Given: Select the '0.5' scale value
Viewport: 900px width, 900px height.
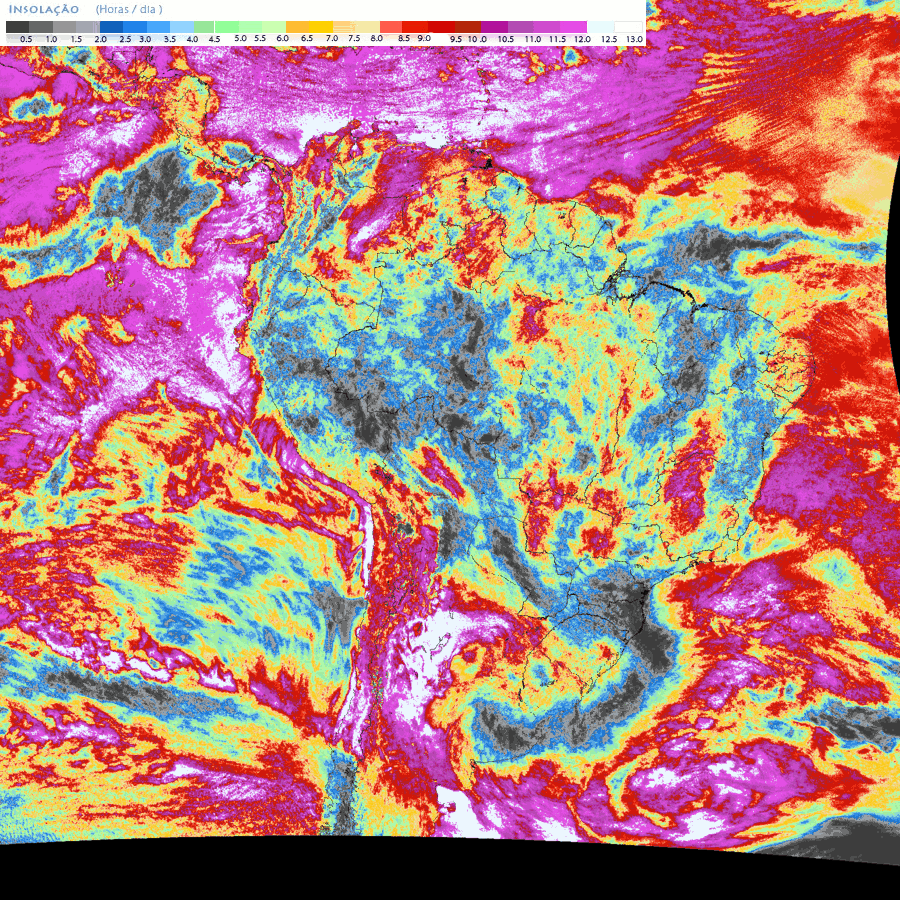Looking at the screenshot, I should [x=26, y=40].
